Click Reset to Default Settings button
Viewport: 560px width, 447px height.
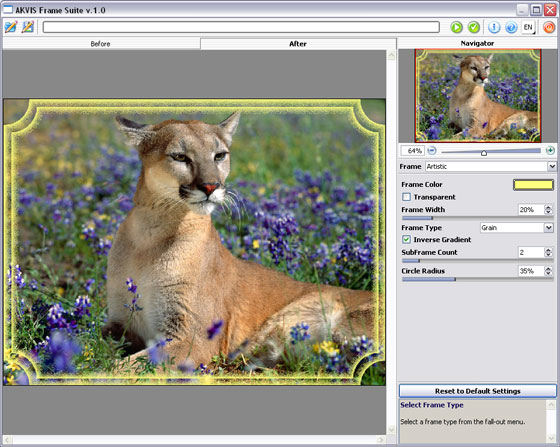pos(478,391)
